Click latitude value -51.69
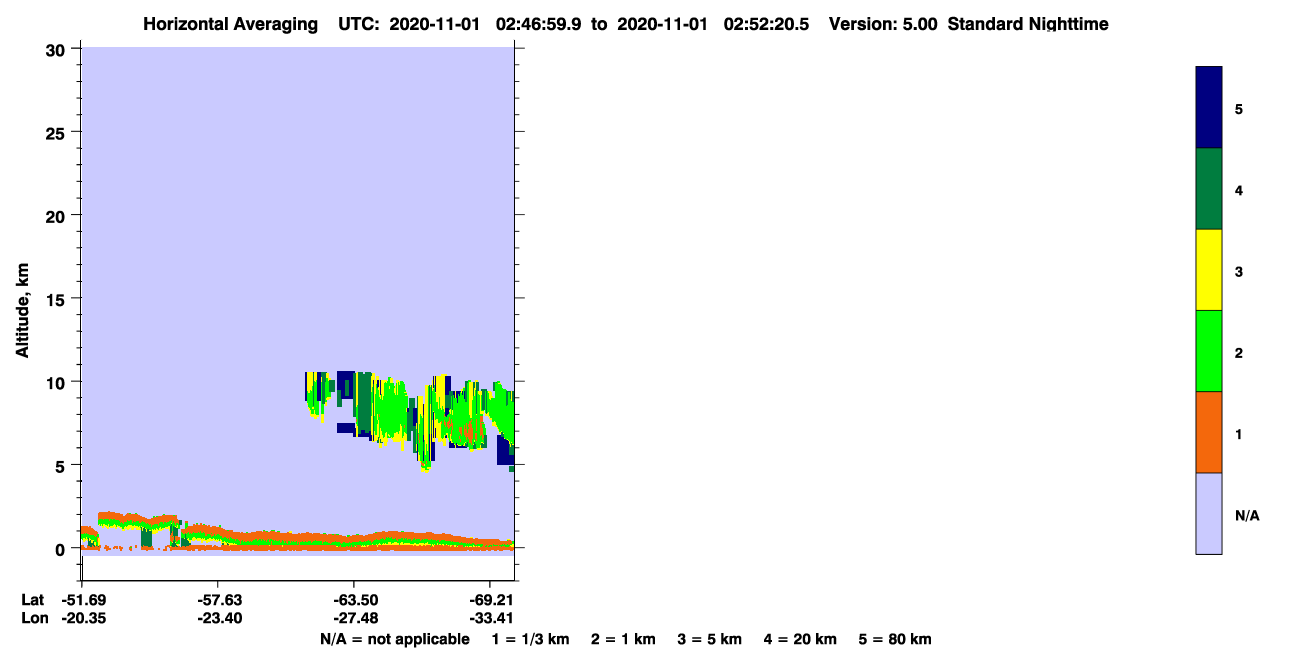1300x667 pixels. (82, 600)
